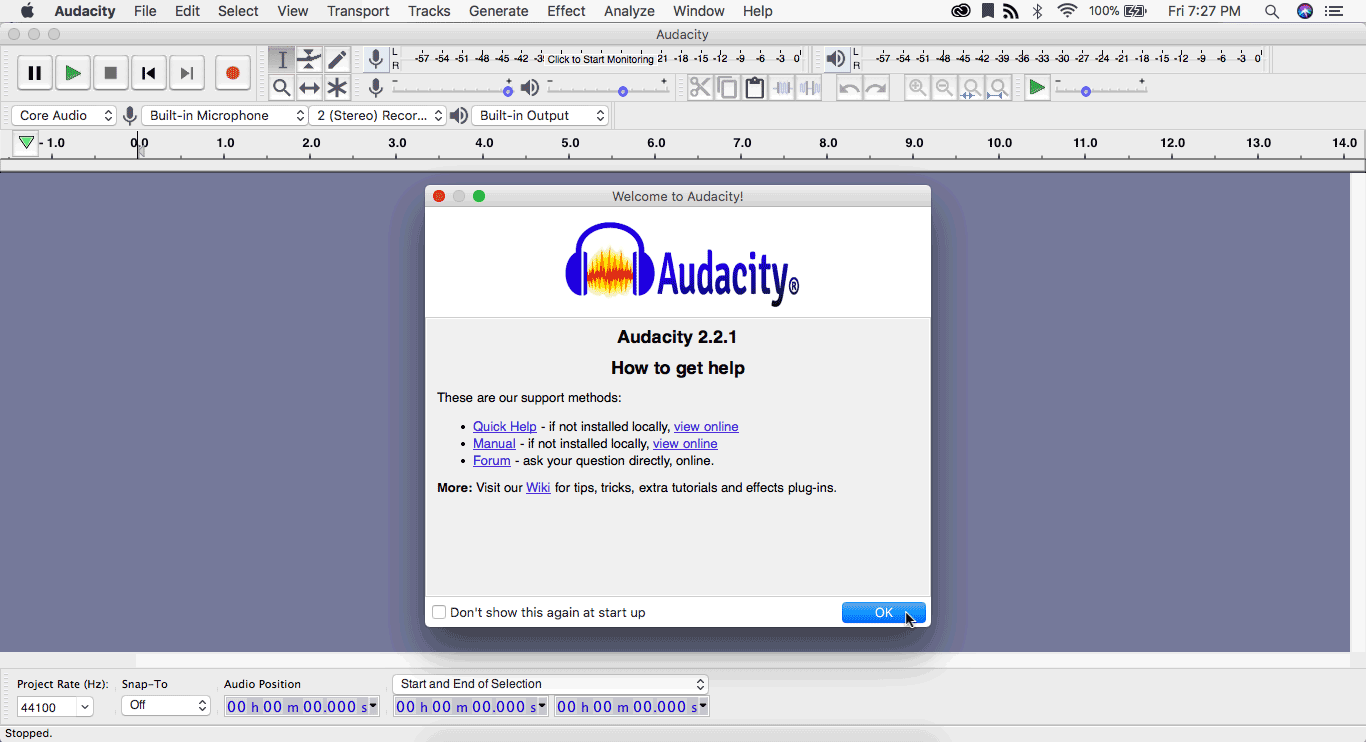The height and width of the screenshot is (742, 1366).
Task: Click the Skip to End button
Action: click(186, 73)
